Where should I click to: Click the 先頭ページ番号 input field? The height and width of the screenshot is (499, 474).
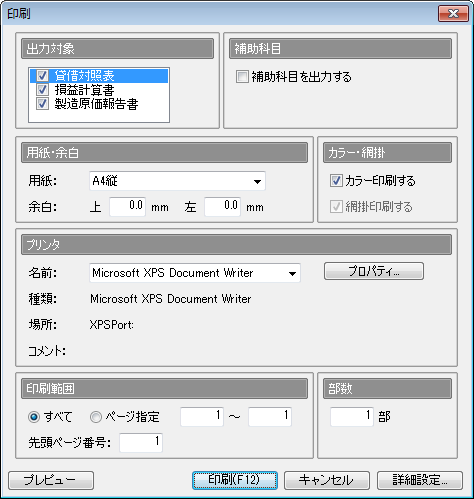pos(141,442)
